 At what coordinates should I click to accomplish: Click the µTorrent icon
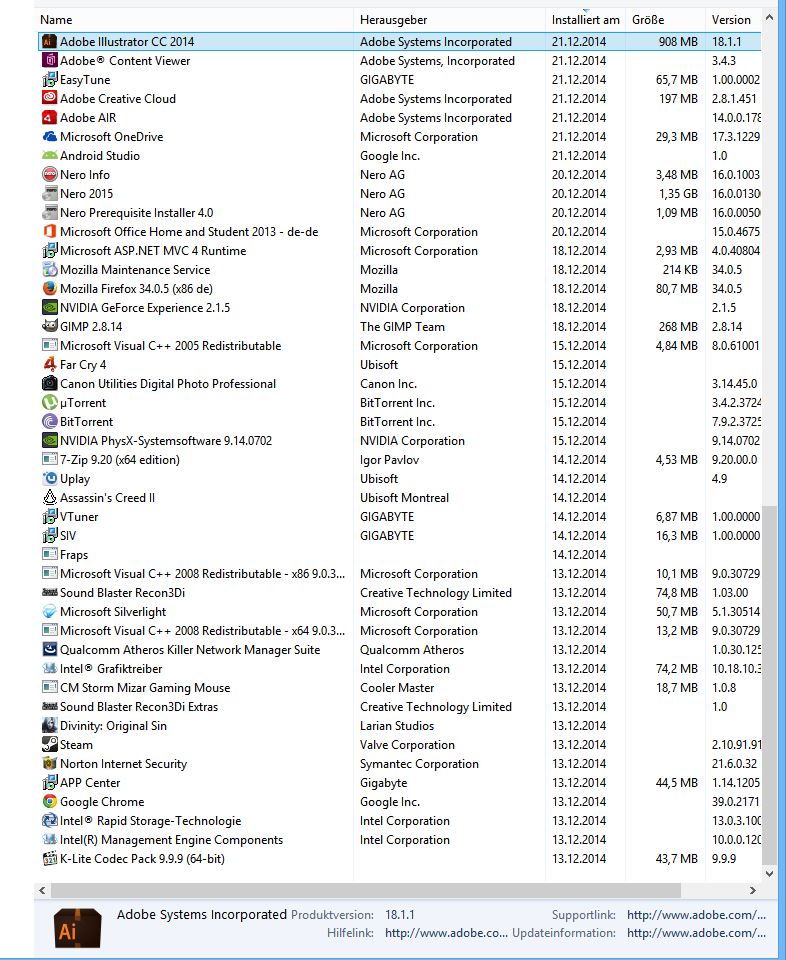click(x=50, y=402)
